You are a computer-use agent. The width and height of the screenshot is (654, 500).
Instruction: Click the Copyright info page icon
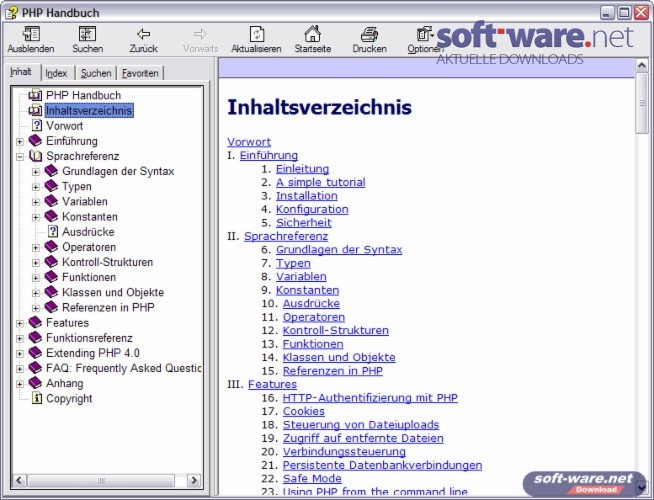(x=37, y=398)
